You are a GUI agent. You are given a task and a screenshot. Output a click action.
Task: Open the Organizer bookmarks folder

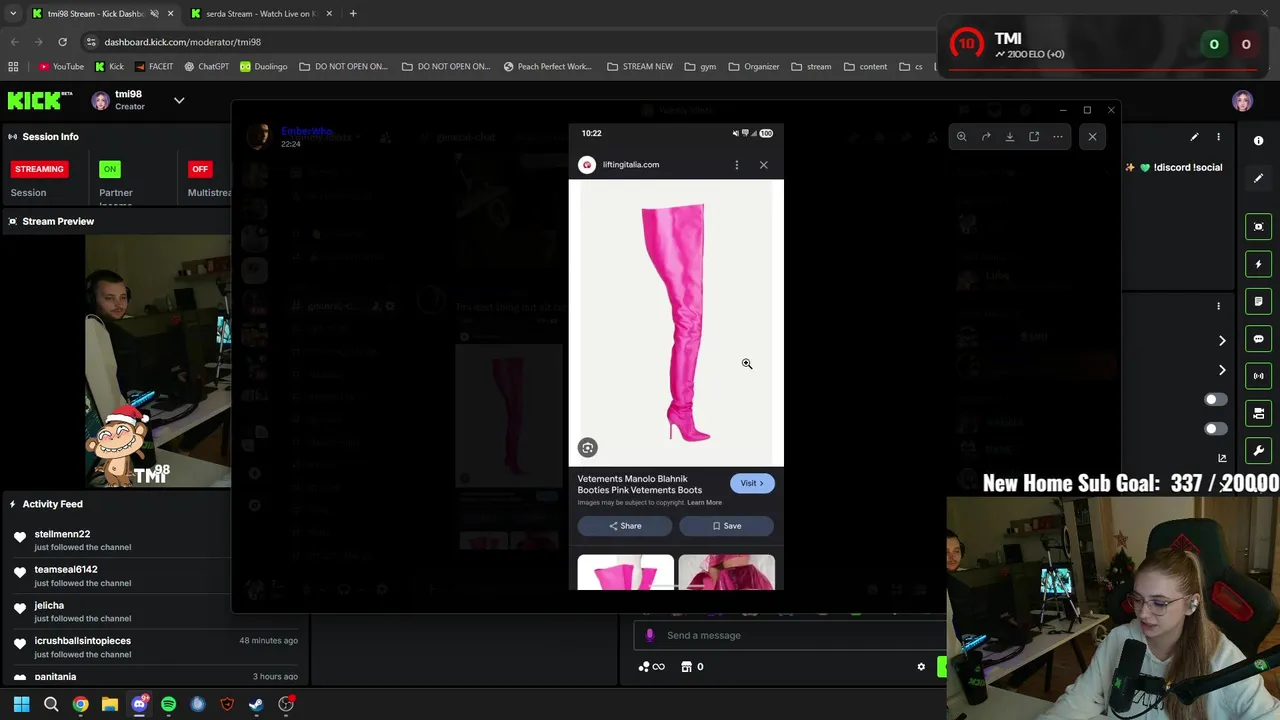(x=754, y=67)
